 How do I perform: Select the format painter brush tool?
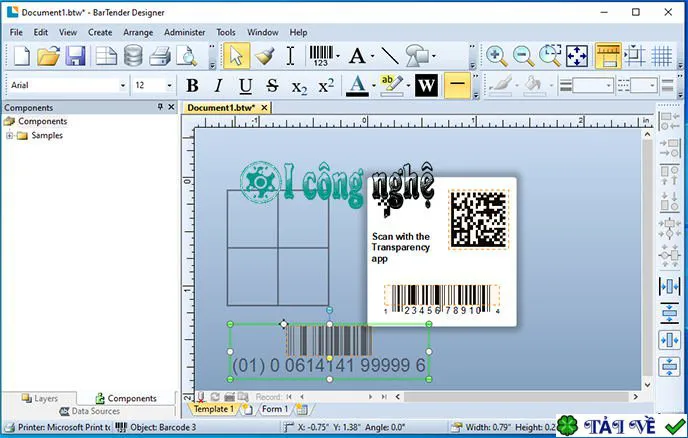[x=265, y=56]
